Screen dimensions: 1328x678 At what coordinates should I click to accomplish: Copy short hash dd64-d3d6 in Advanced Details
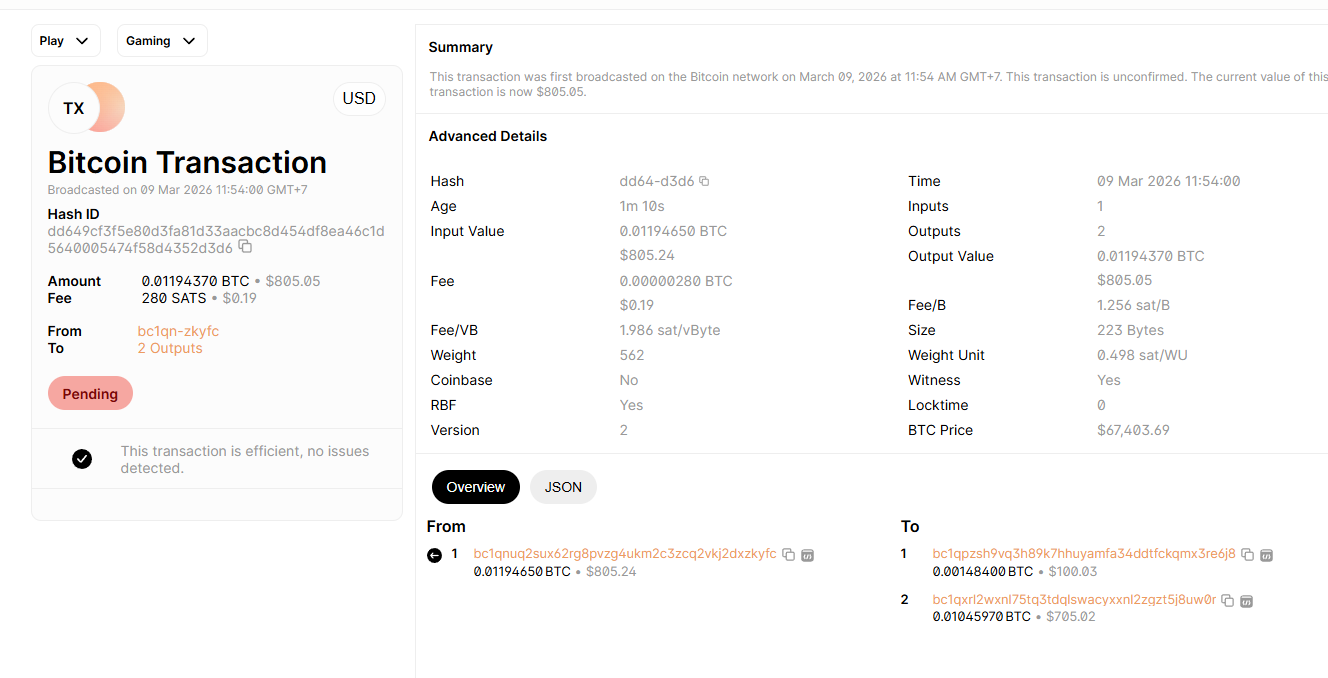click(704, 181)
